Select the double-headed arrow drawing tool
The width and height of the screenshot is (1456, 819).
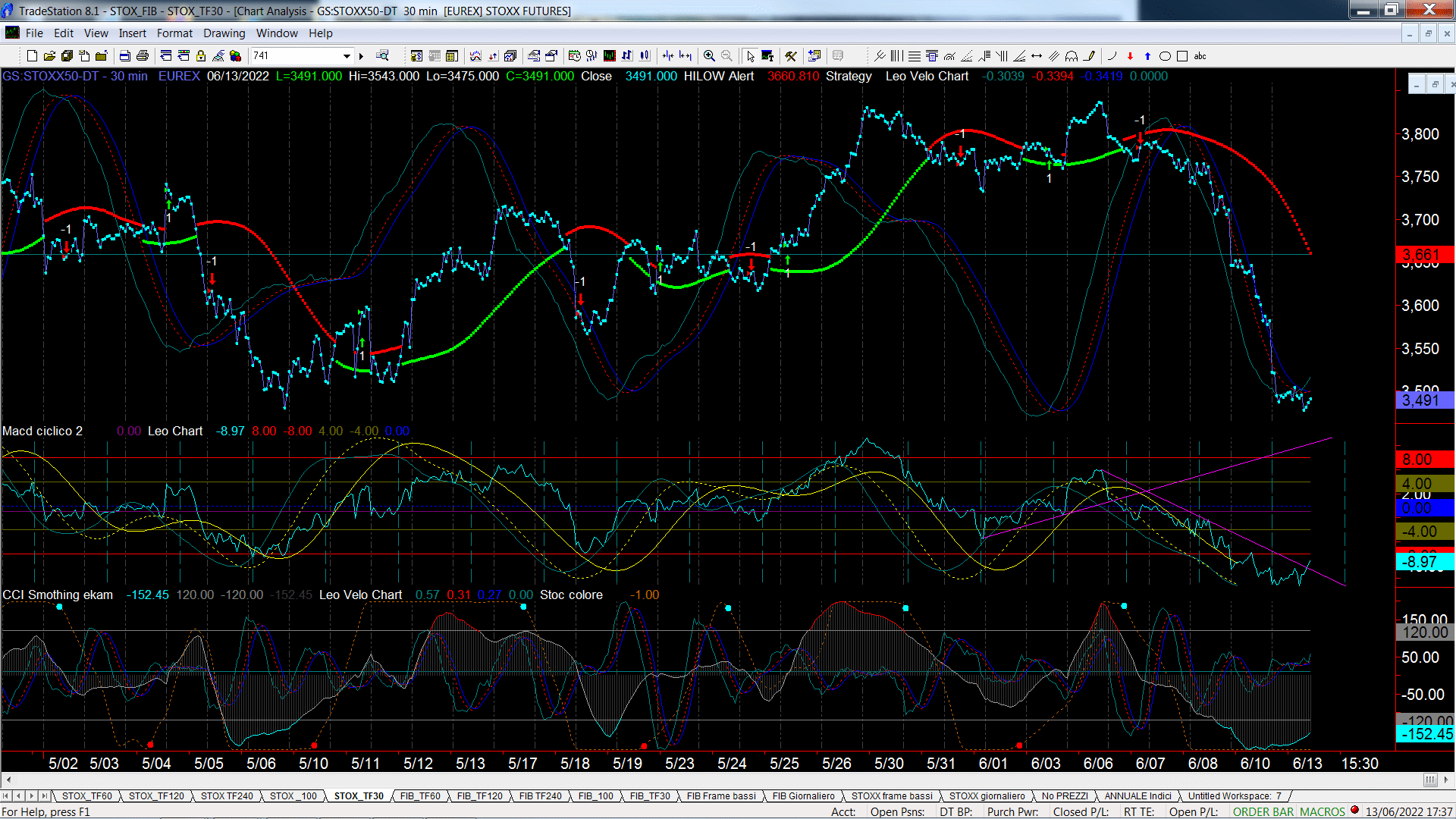(x=1037, y=55)
